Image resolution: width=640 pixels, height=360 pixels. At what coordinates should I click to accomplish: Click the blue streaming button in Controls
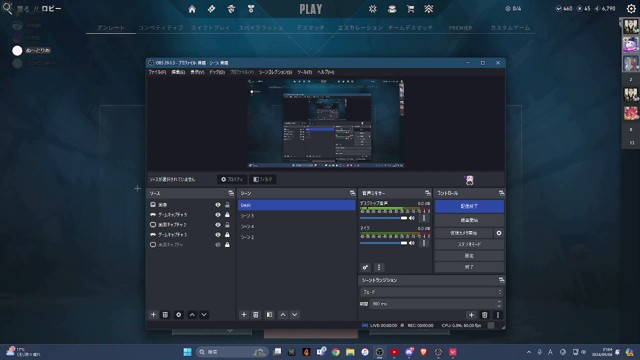(x=469, y=207)
